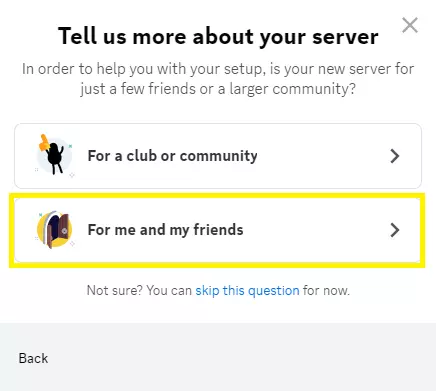Go Back to the previous step

click(33, 359)
